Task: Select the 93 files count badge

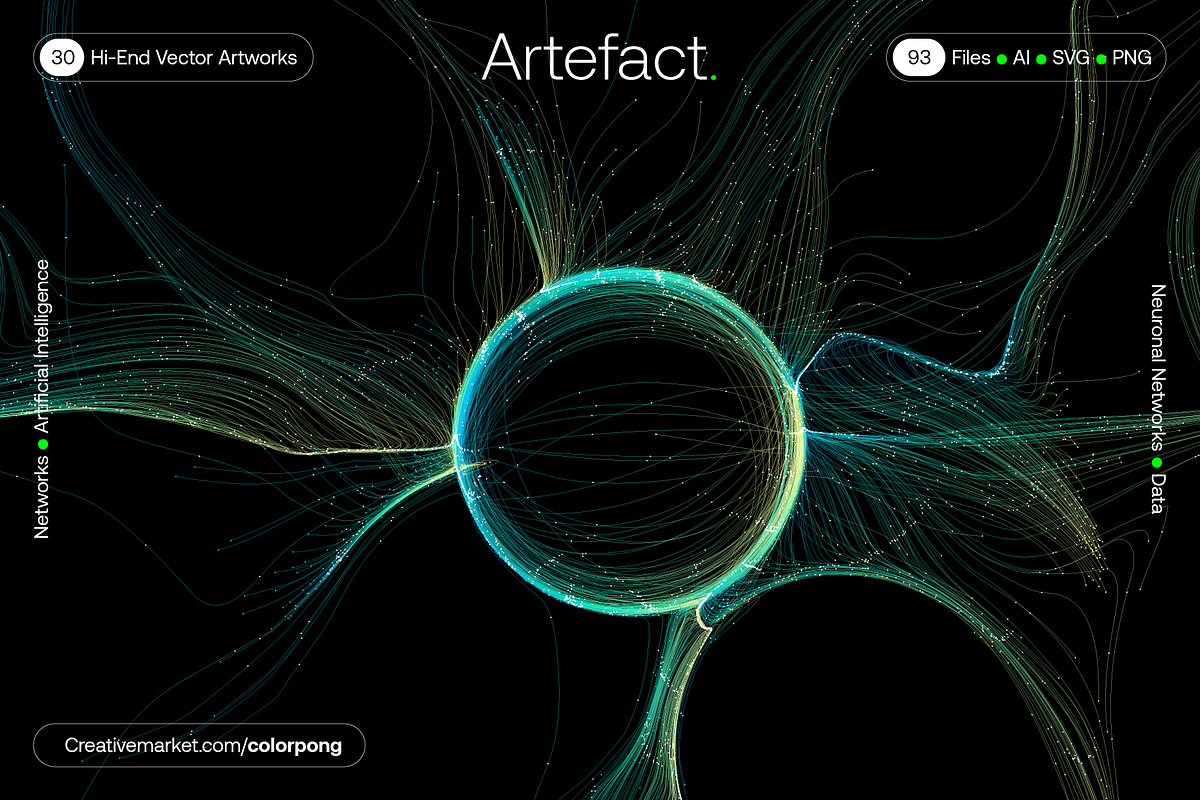Action: pyautogui.click(x=918, y=58)
